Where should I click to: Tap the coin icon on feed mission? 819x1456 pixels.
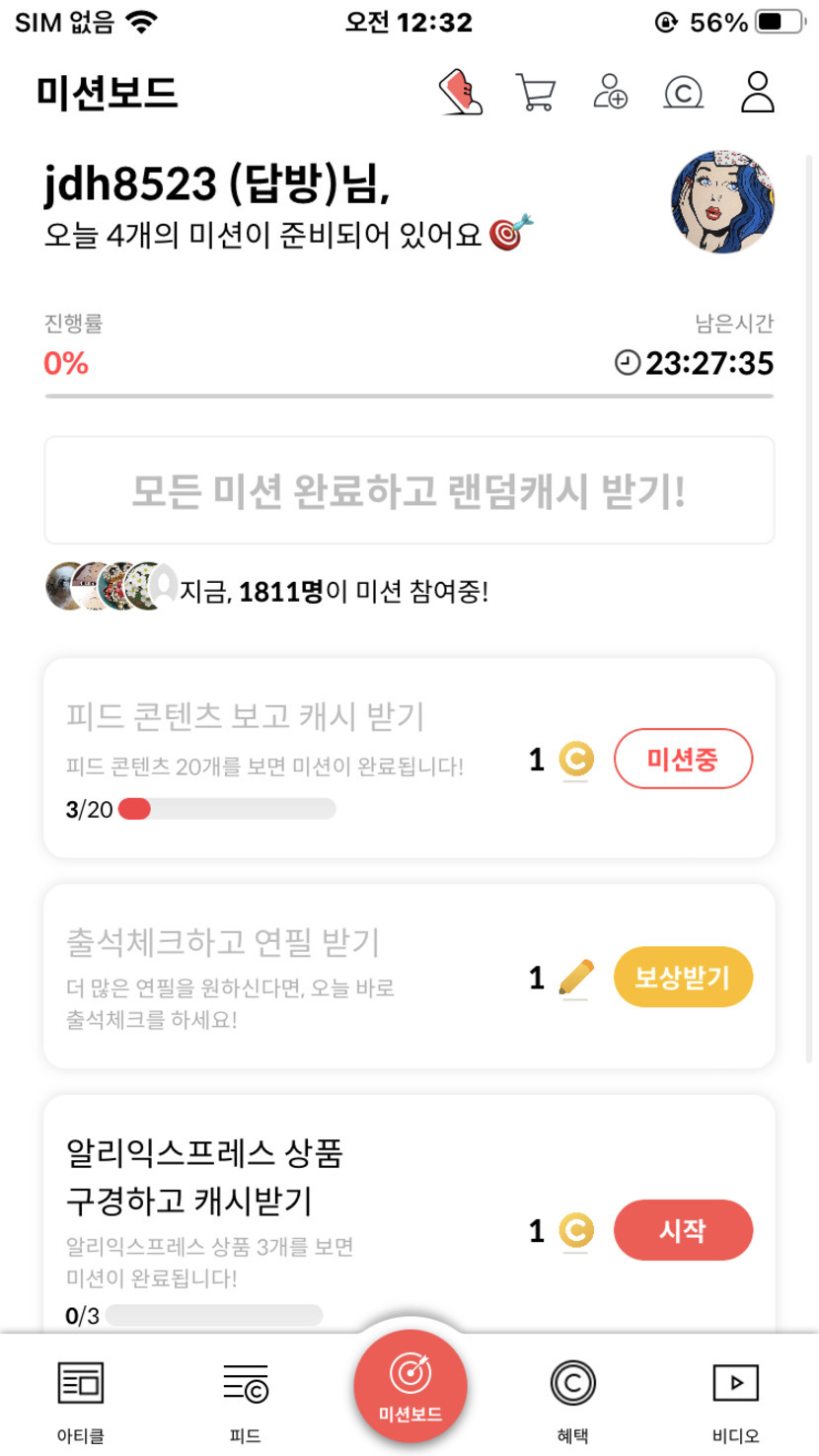(576, 761)
